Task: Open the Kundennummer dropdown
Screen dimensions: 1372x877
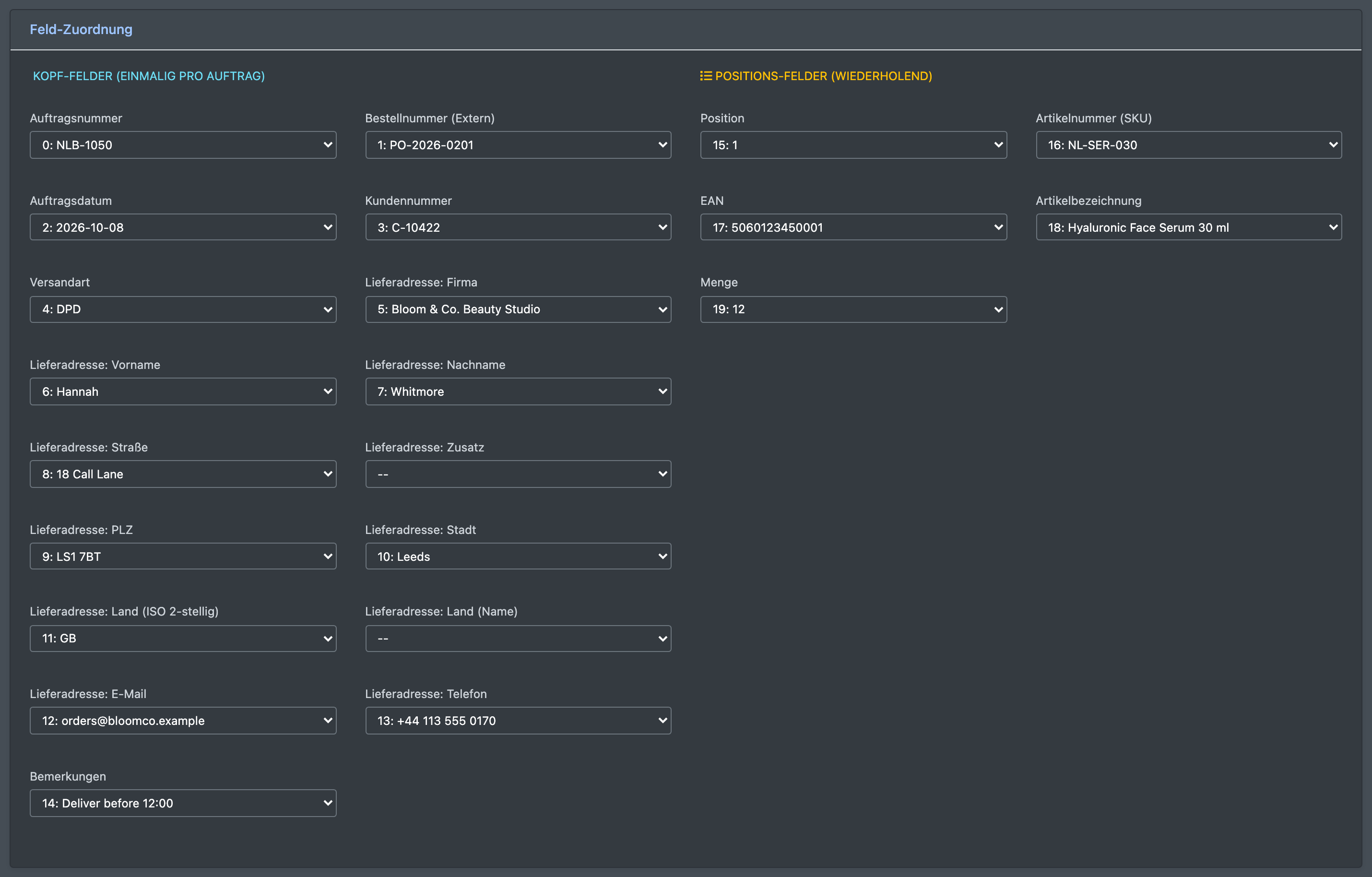Action: (518, 227)
